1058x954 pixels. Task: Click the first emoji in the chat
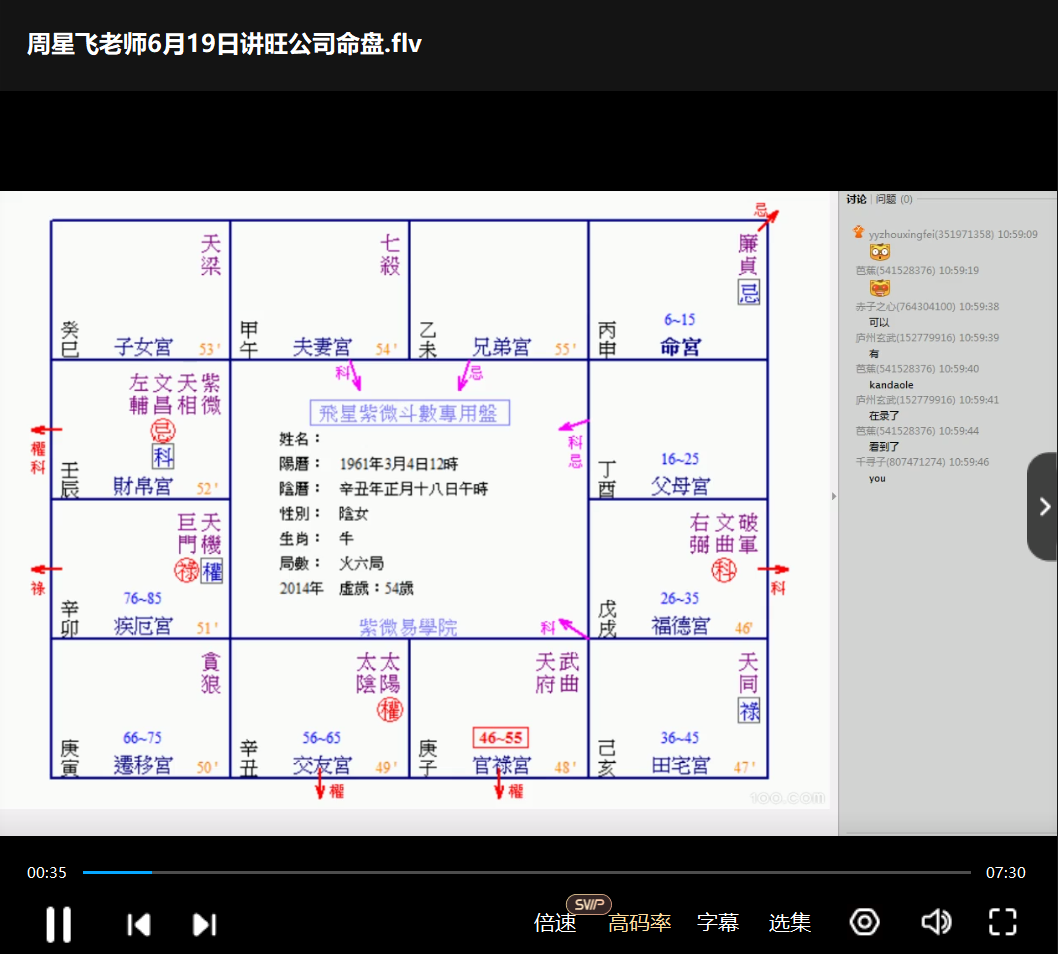(x=879, y=252)
